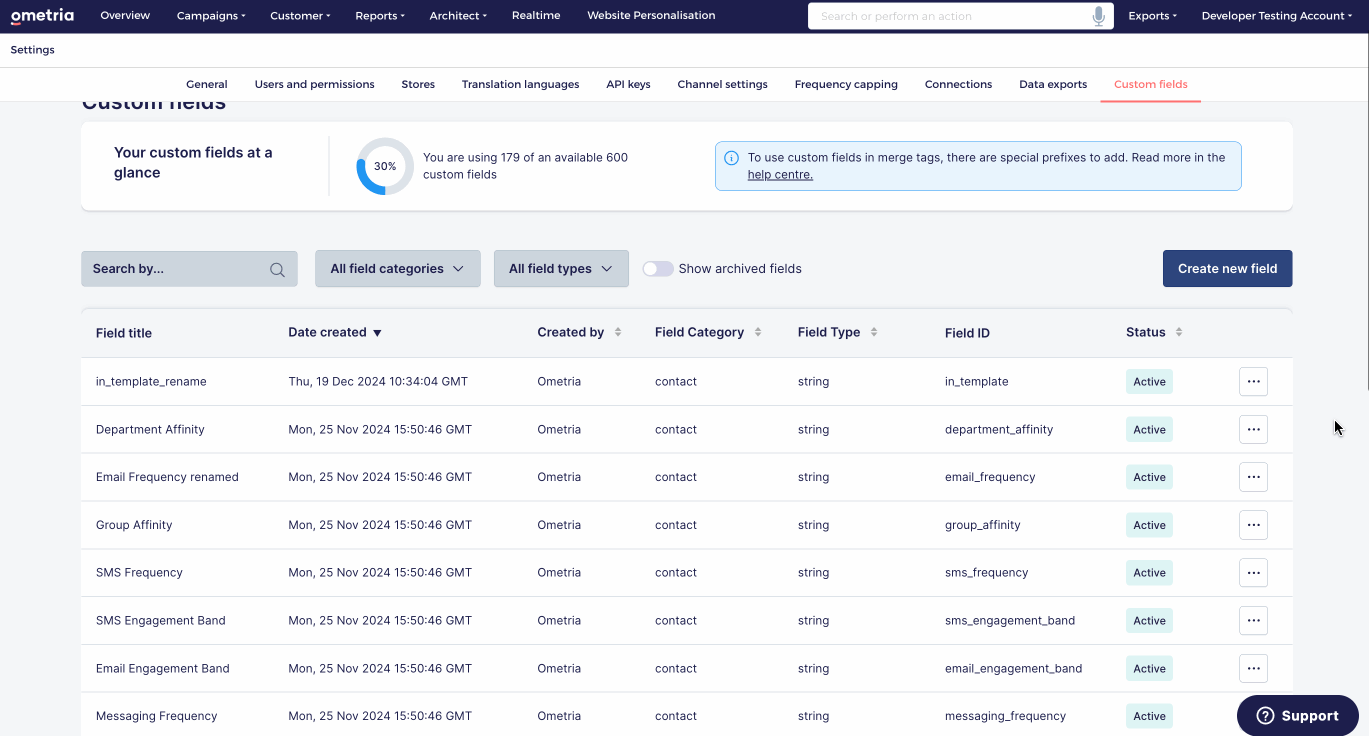Open the three-dot menu for in_template_rename
The width and height of the screenshot is (1369, 736).
(x=1253, y=382)
